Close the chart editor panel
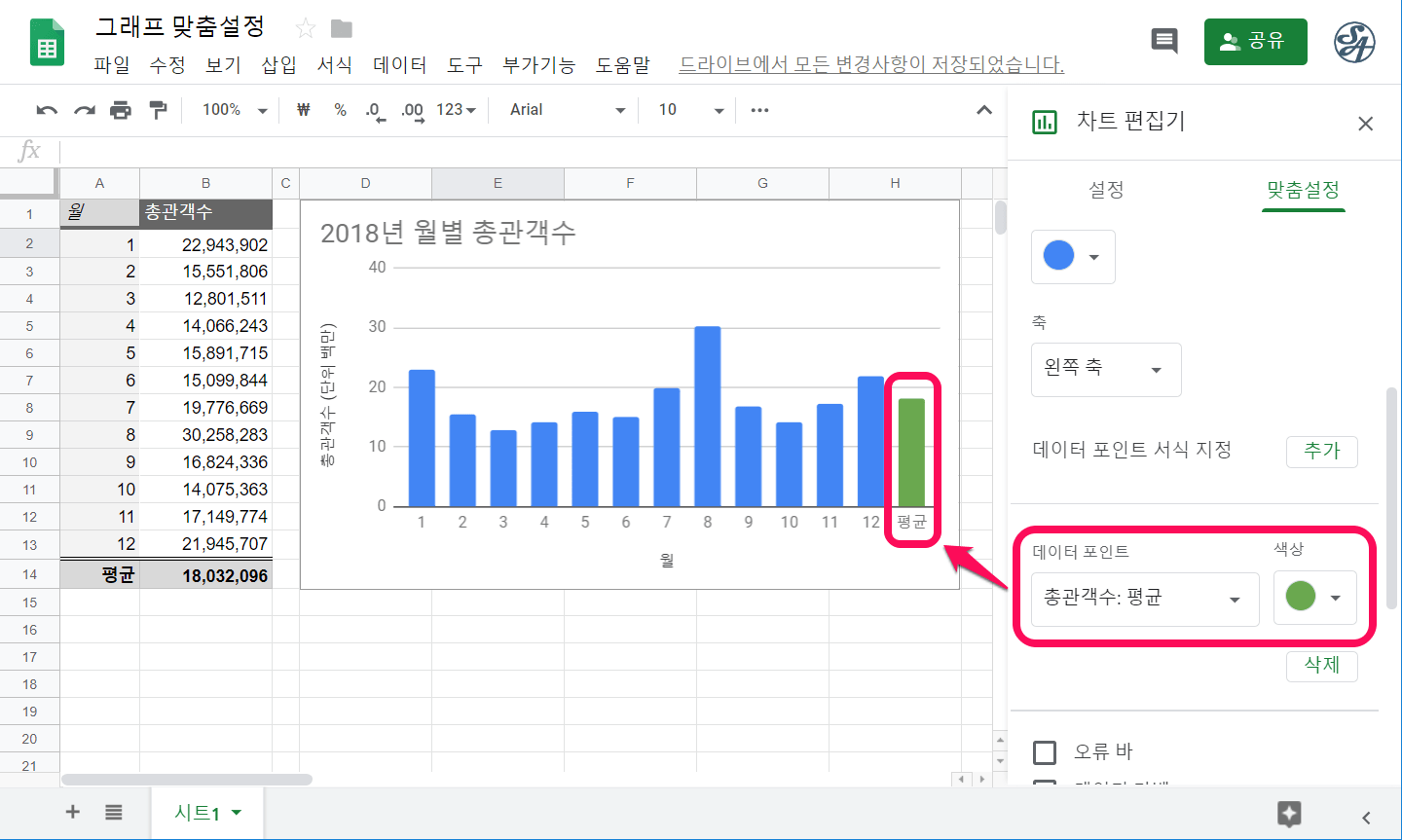This screenshot has height=840, width=1402. [x=1365, y=124]
